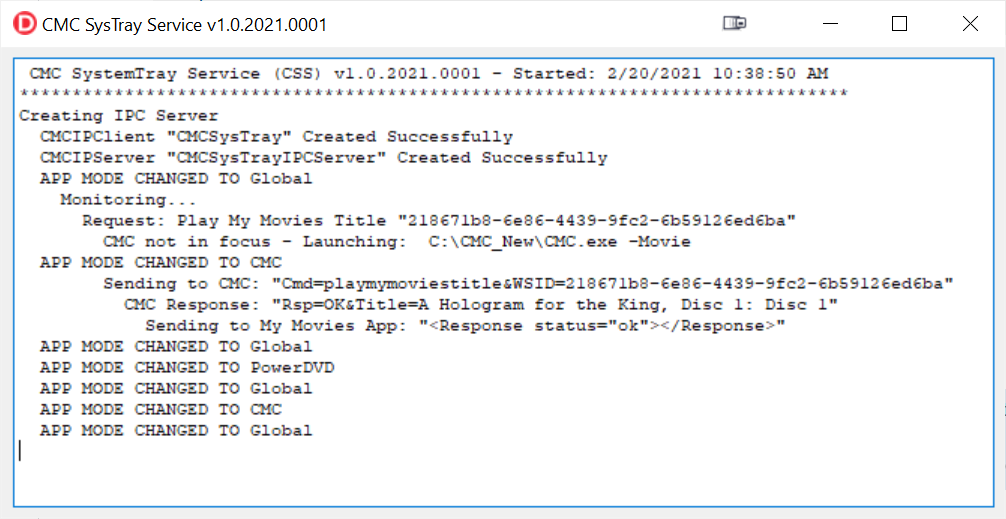Close the CMC SysTray Service window
Image resolution: width=1006 pixels, height=519 pixels.
pyautogui.click(x=970, y=24)
